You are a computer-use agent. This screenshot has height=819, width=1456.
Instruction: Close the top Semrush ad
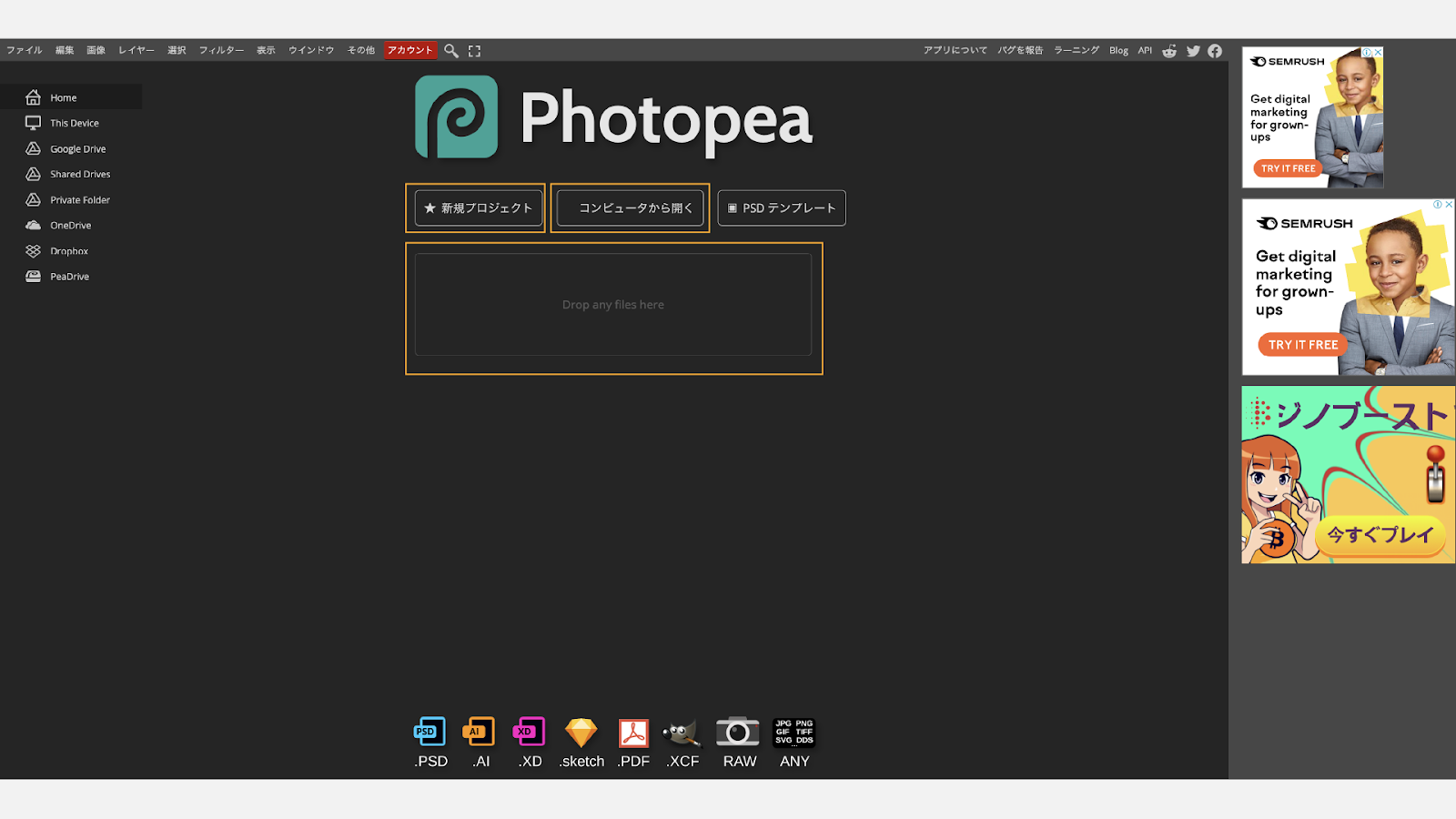1378,53
